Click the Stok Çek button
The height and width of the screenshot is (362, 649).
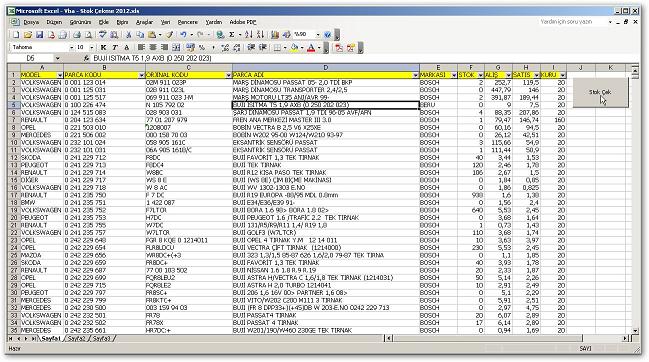(600, 92)
